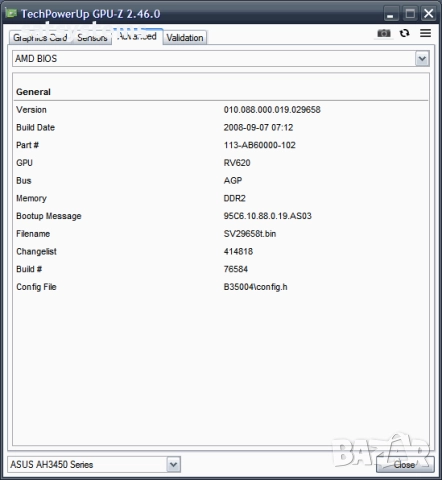Viewport: 442px width, 480px height.
Task: Open the hamburger menu icon
Action: click(425, 33)
